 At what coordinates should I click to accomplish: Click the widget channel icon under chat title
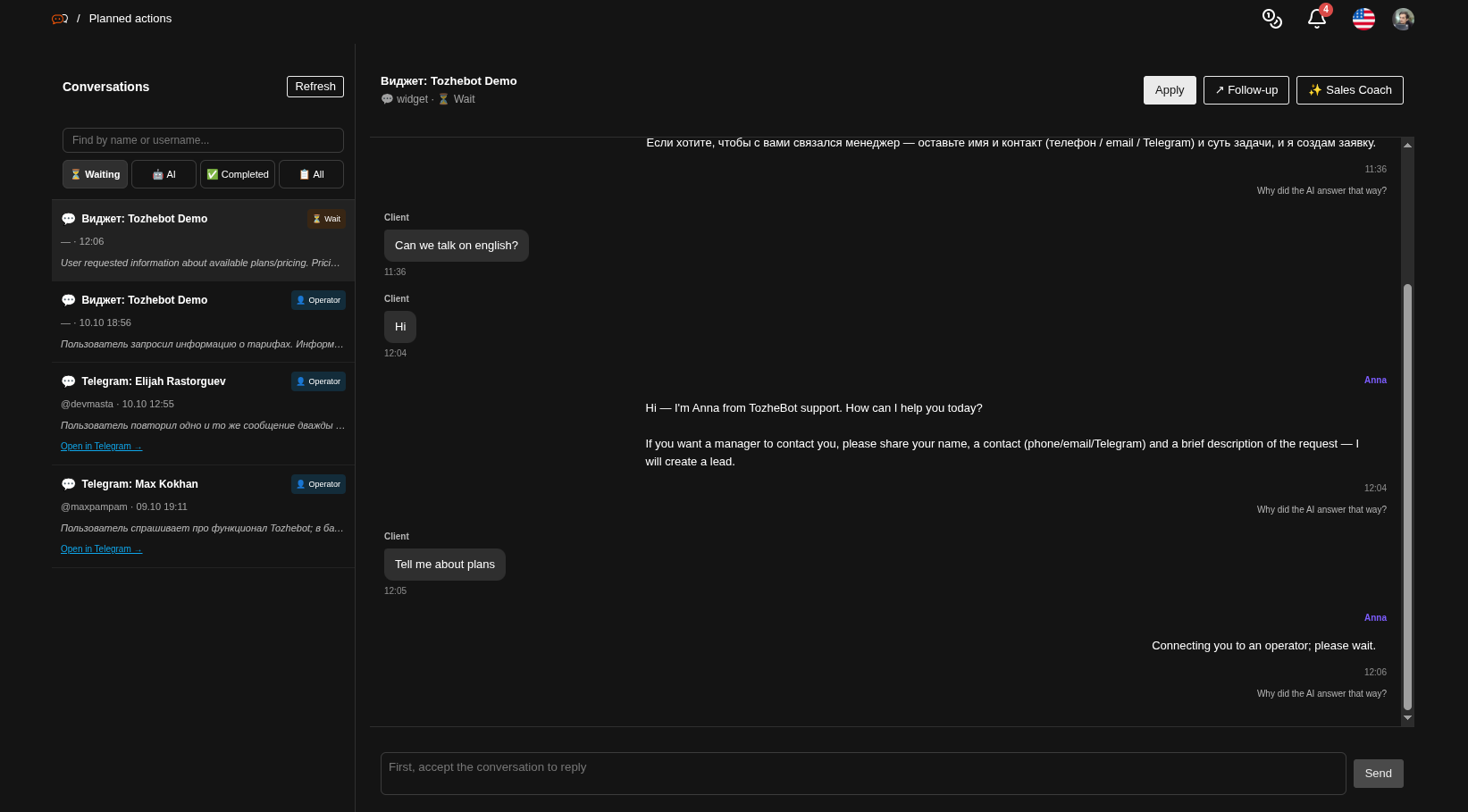[387, 99]
